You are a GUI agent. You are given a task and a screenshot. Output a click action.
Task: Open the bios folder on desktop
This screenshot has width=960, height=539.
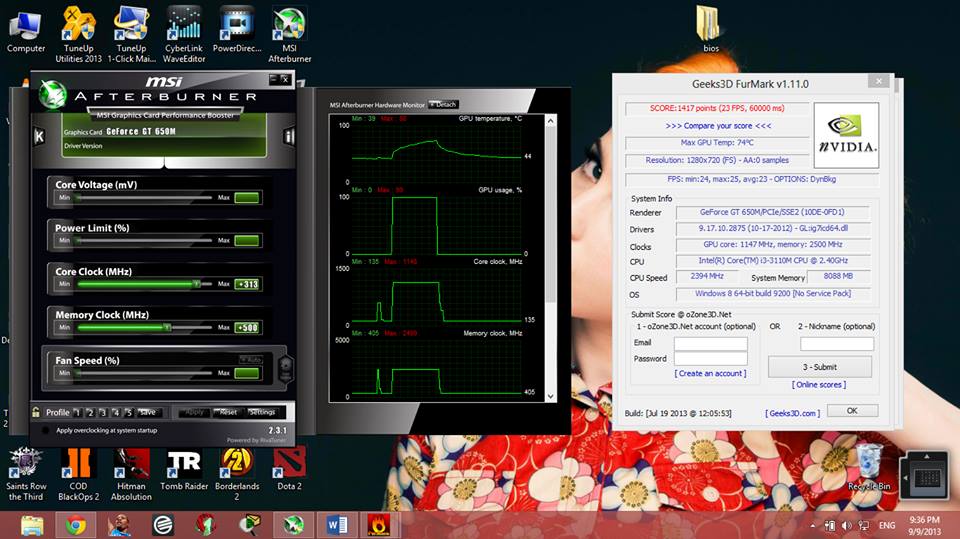click(x=711, y=29)
